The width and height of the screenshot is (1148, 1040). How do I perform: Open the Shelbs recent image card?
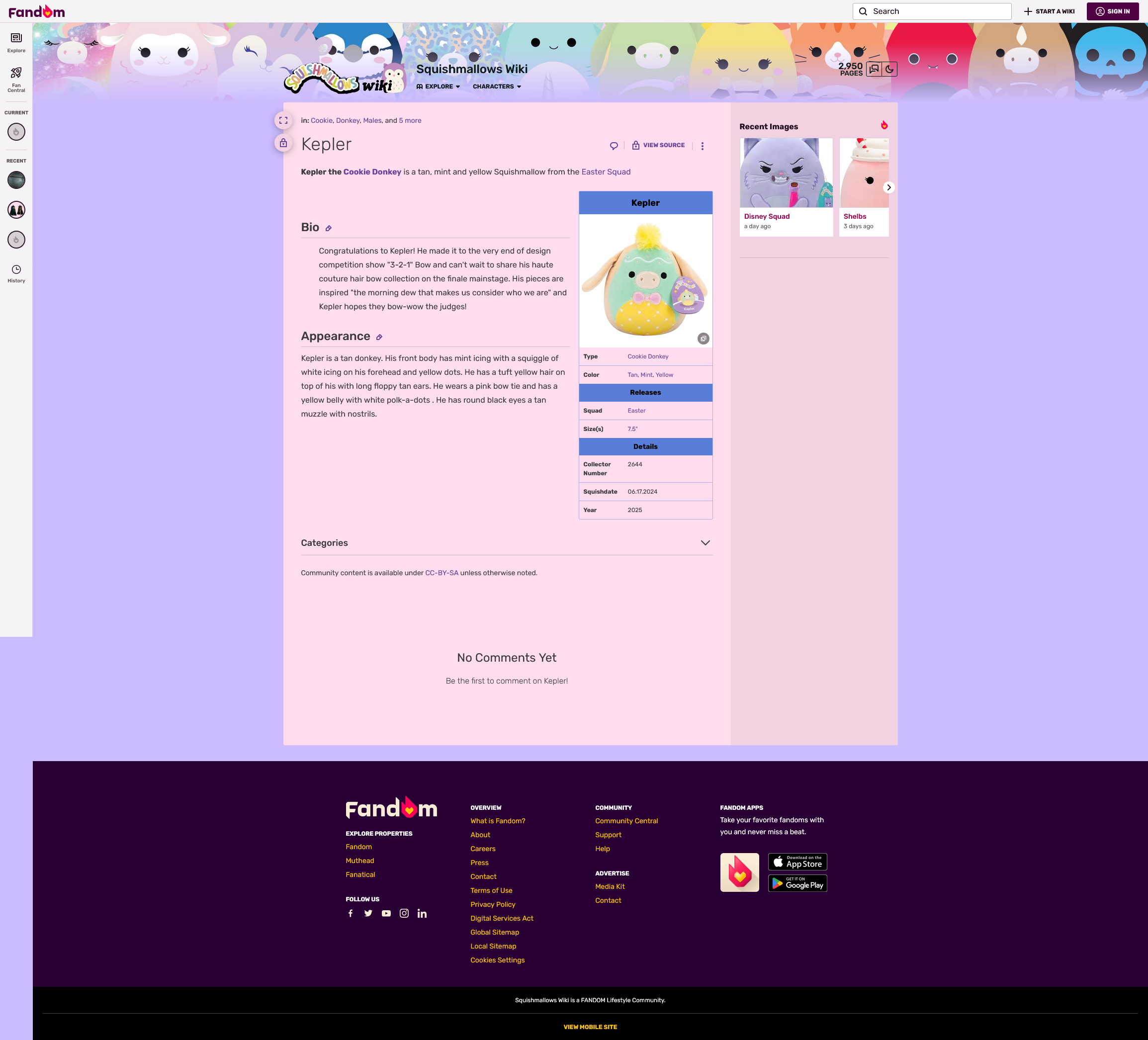click(x=864, y=187)
